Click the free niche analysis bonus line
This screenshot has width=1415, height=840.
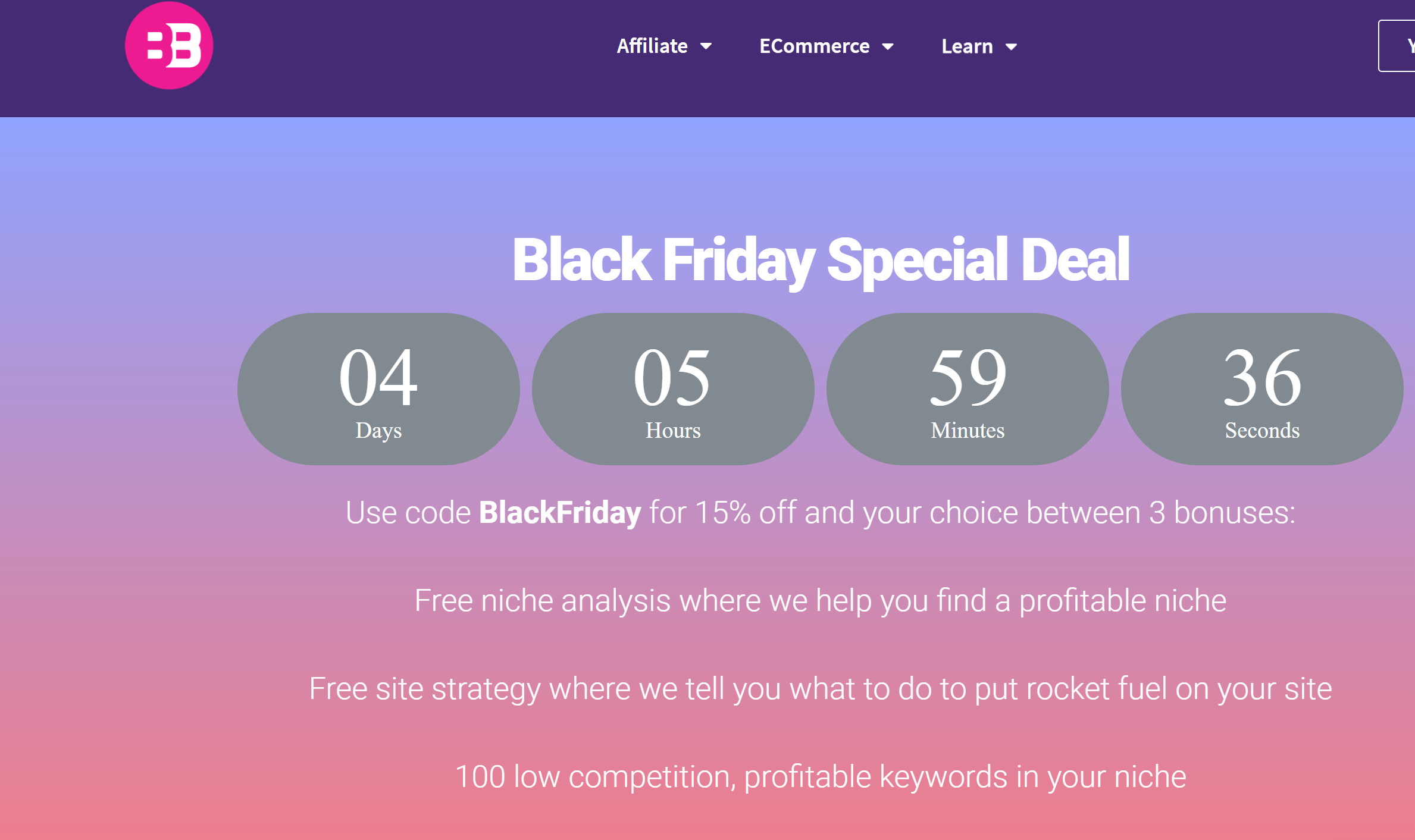pos(820,601)
